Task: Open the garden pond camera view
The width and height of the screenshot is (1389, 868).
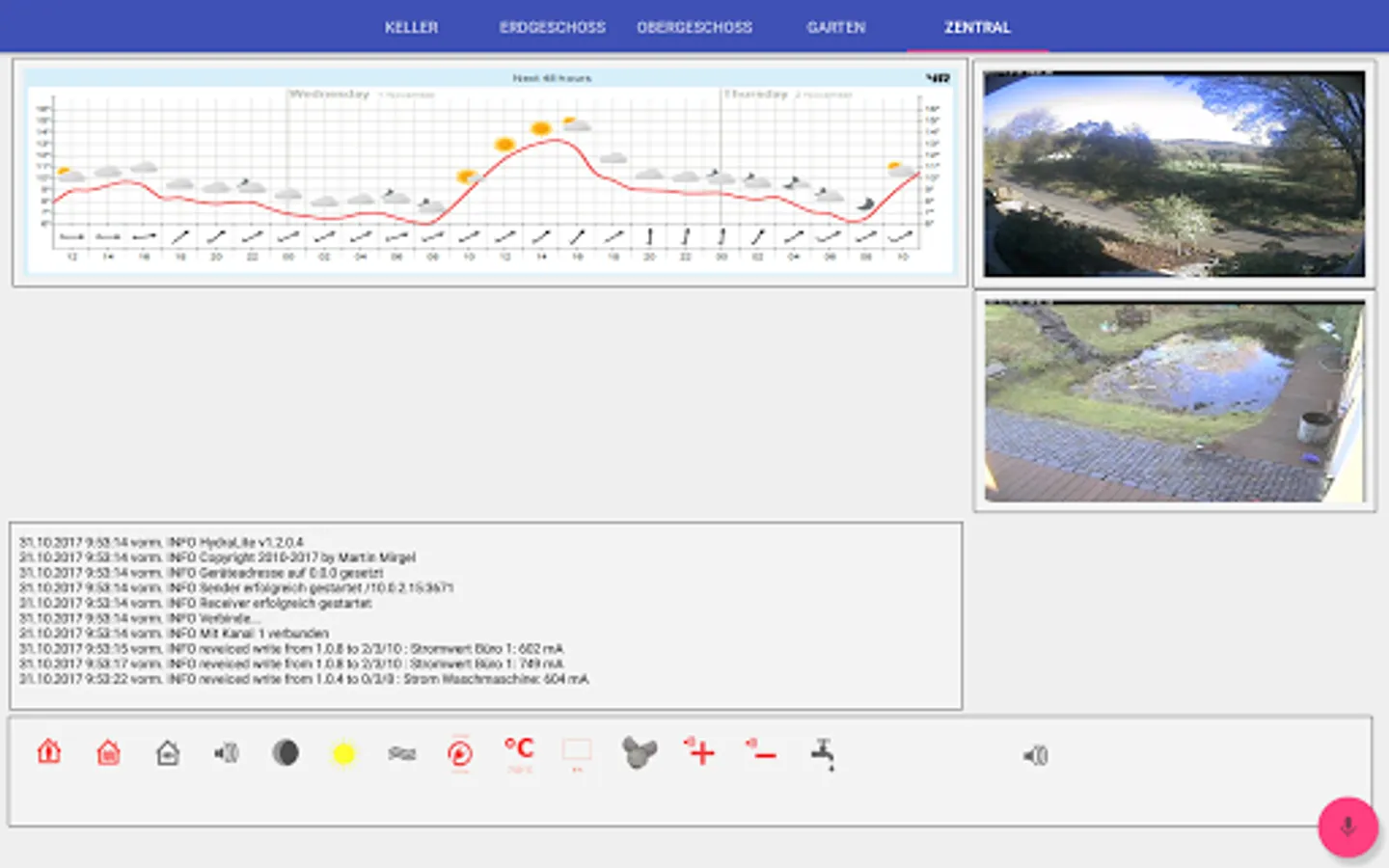Action: 1175,402
